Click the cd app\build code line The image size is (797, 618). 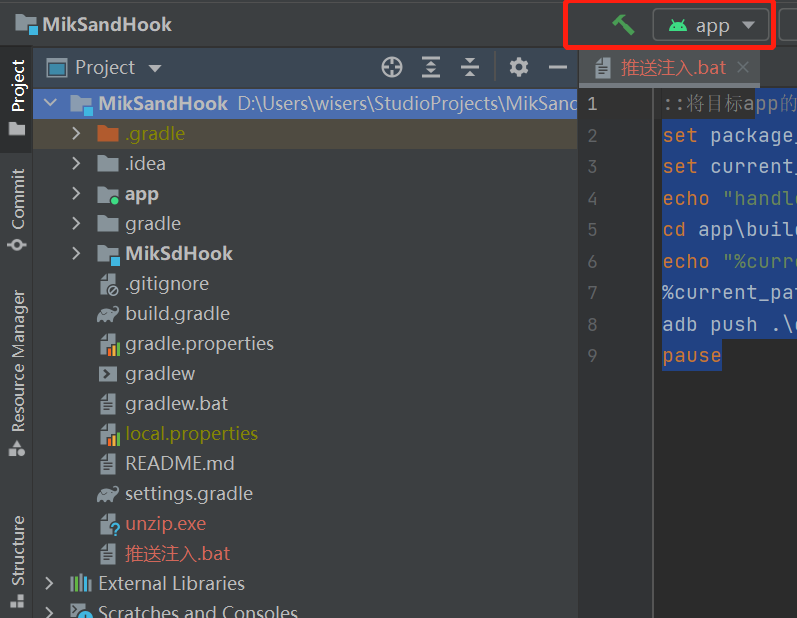[729, 229]
